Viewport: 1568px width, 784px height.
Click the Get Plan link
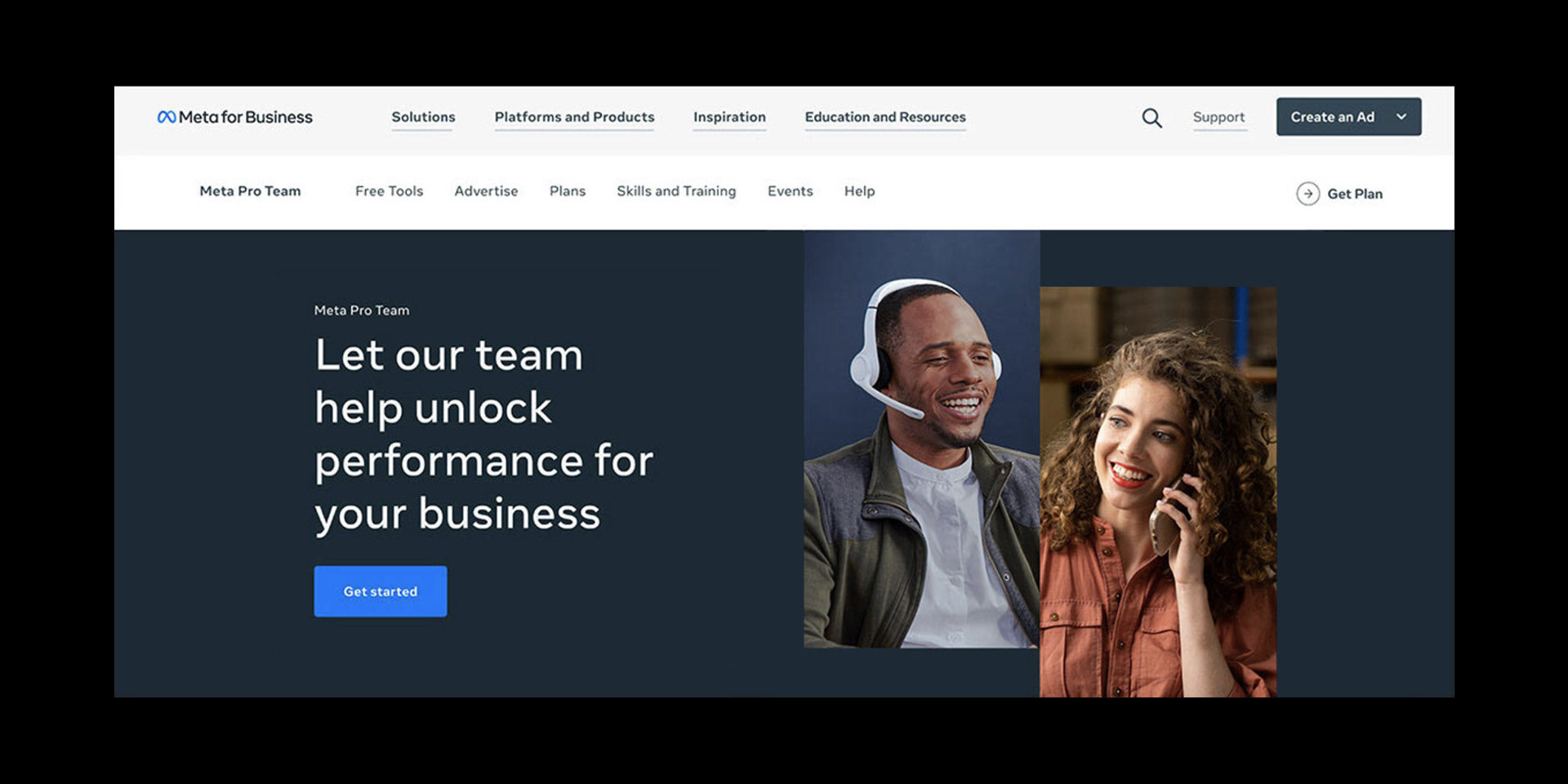click(1355, 194)
